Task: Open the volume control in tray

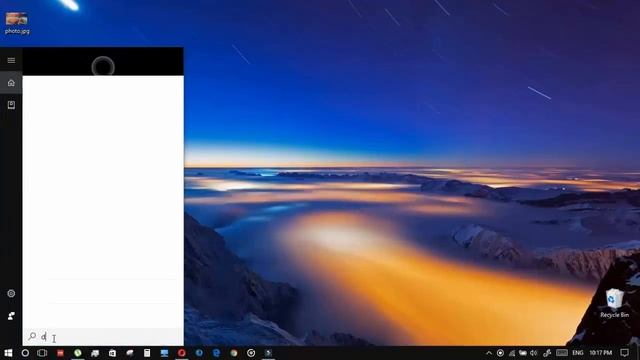Action: click(x=533, y=353)
